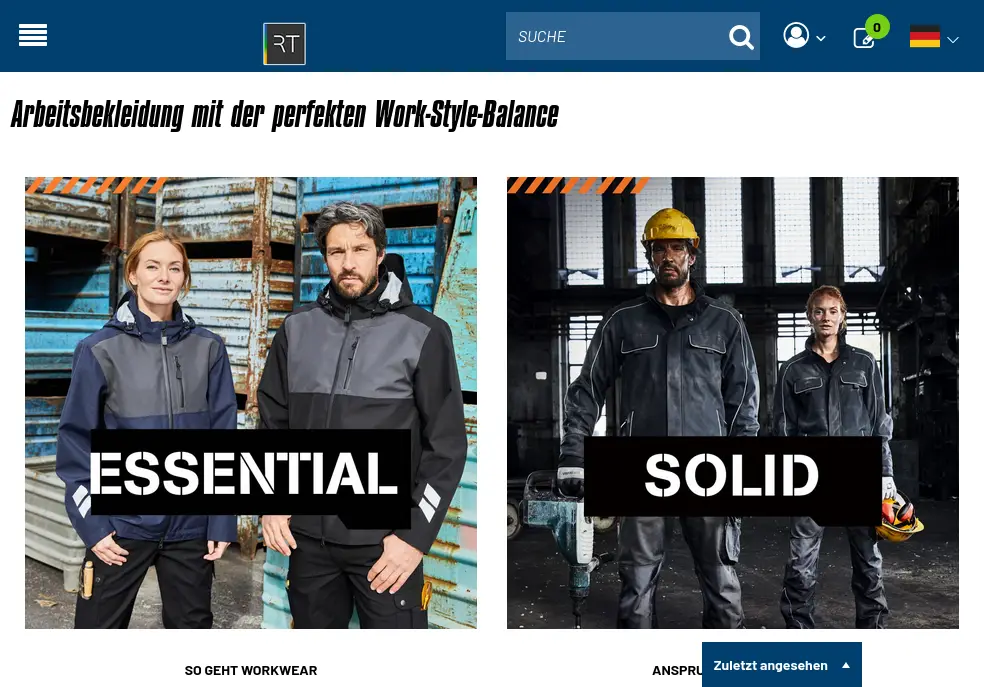This screenshot has height=687, width=984.
Task: Expand the account dropdown chevron
Action: pos(820,39)
